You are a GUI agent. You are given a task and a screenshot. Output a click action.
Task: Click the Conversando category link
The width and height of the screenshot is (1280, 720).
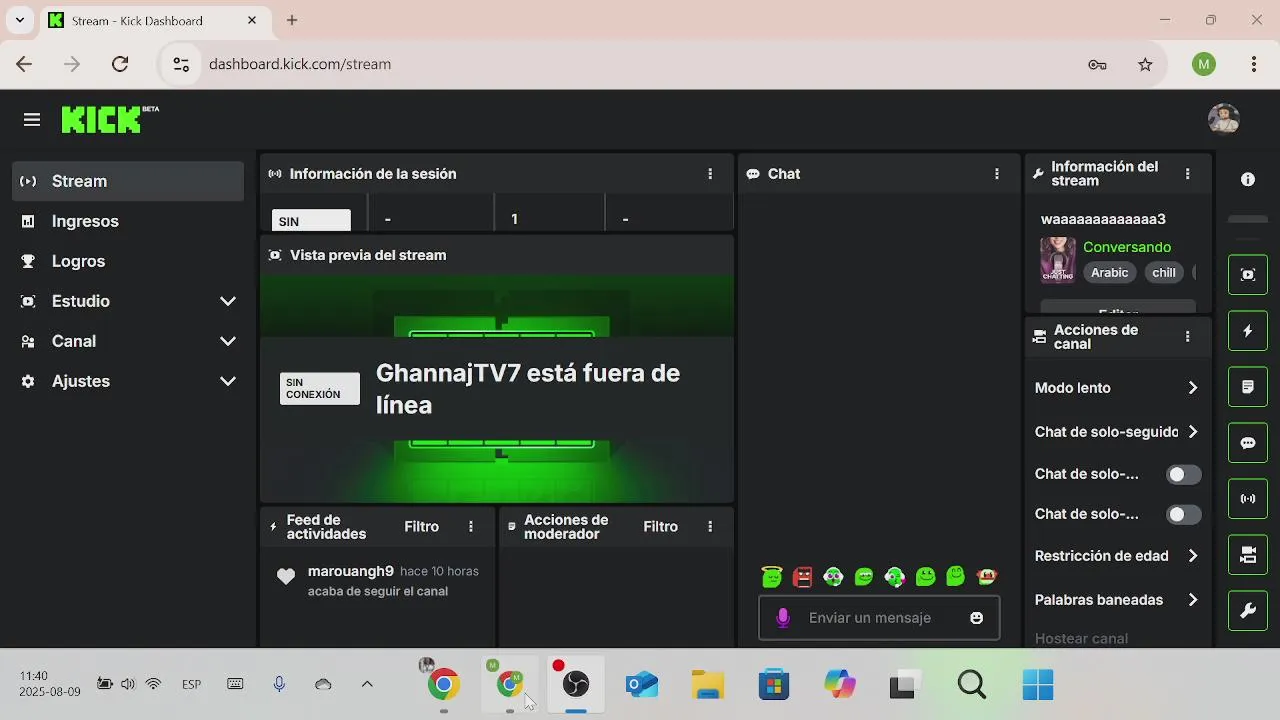click(1127, 247)
